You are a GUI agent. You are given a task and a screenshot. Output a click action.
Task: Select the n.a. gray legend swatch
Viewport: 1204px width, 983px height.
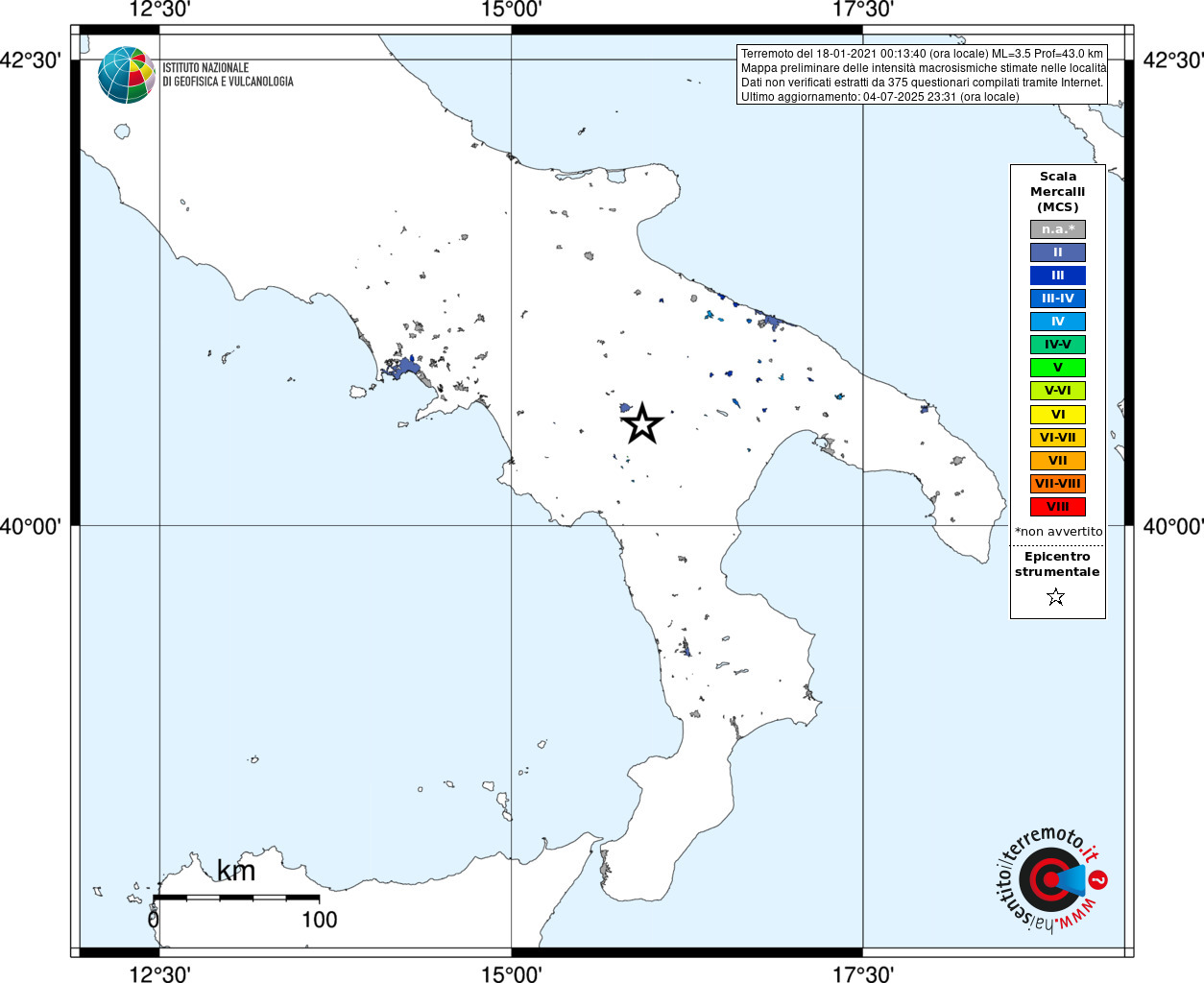point(1057,229)
